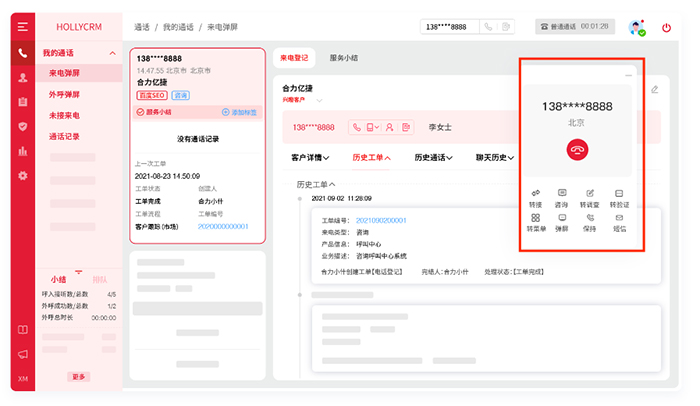Click the 添加标签 add tag link

coord(240,113)
